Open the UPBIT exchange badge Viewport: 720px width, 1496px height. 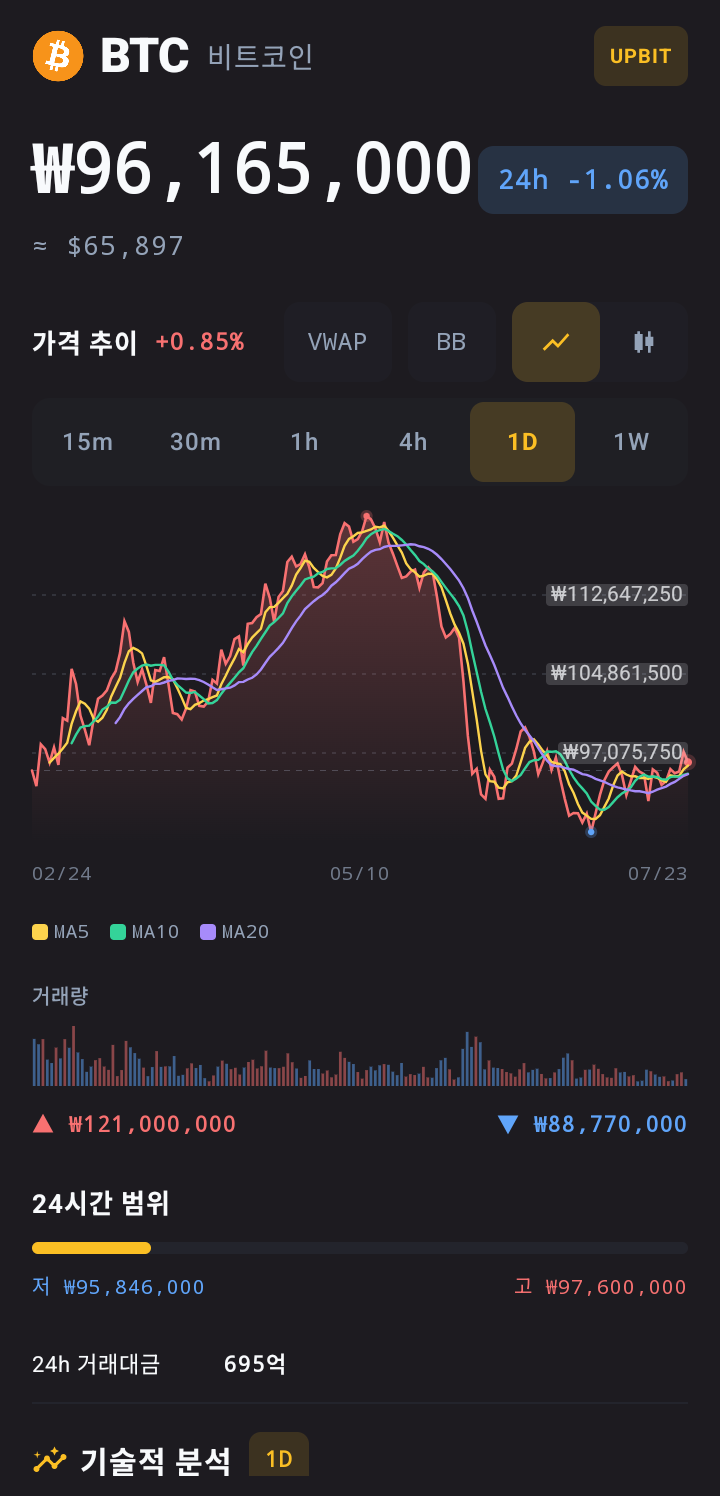[641, 56]
